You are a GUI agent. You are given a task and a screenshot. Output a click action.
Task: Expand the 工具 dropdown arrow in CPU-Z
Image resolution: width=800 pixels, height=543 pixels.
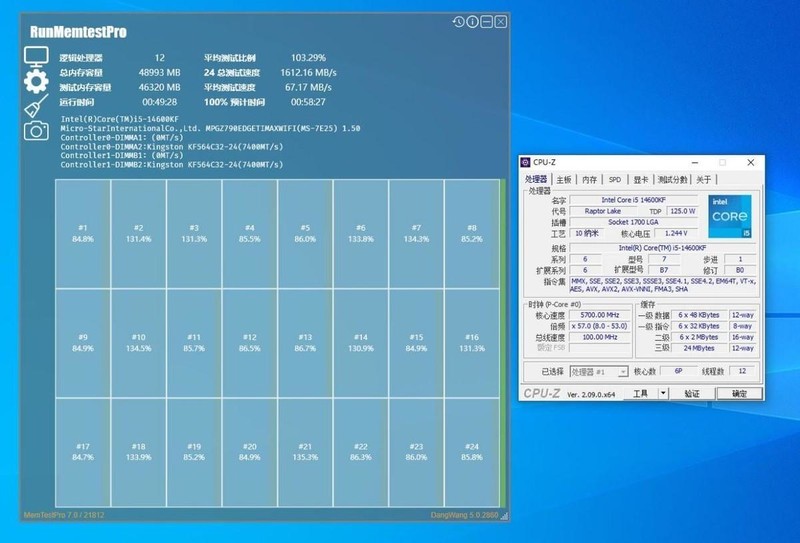pyautogui.click(x=663, y=393)
